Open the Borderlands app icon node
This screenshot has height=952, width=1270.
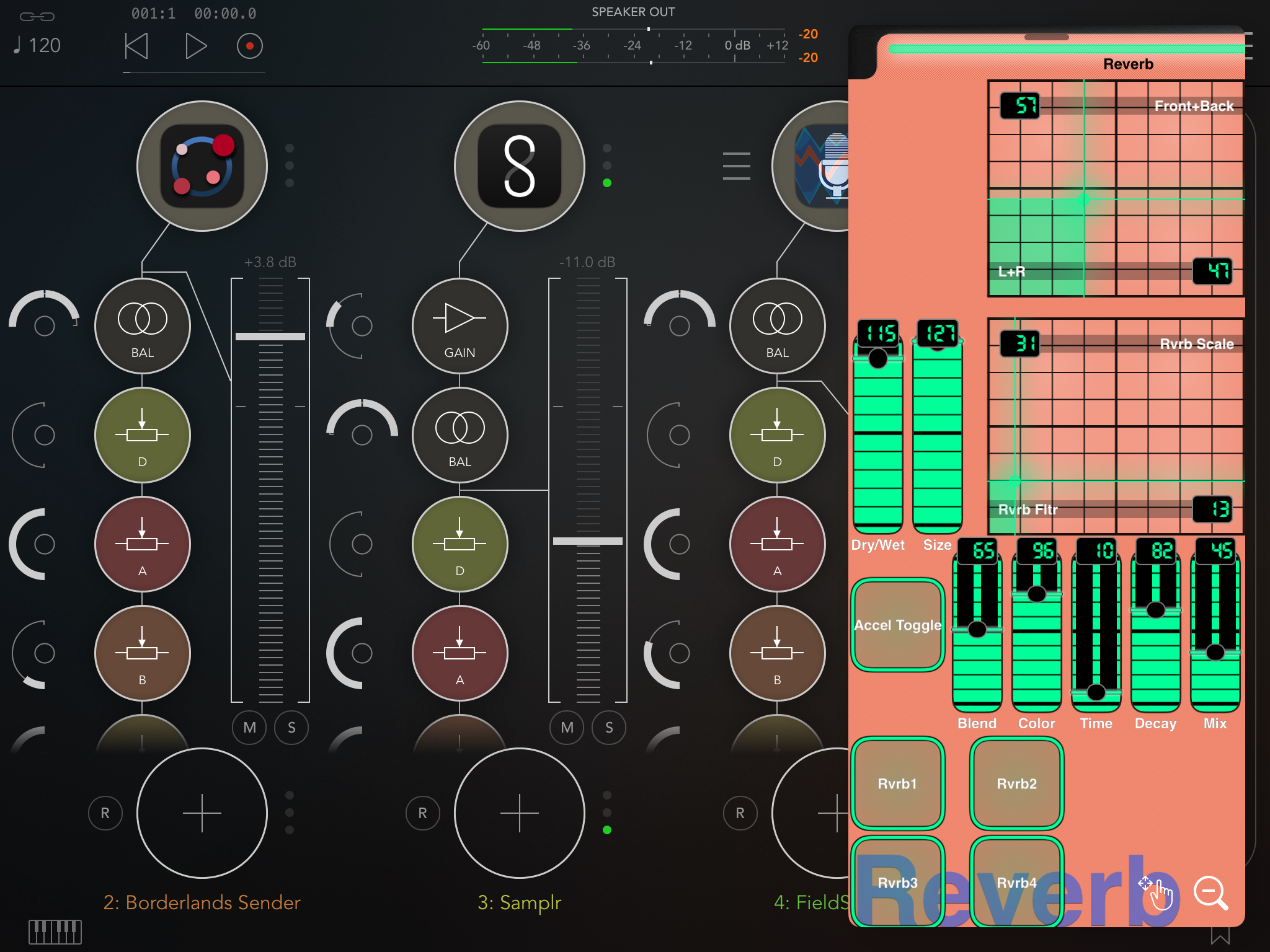pos(202,166)
